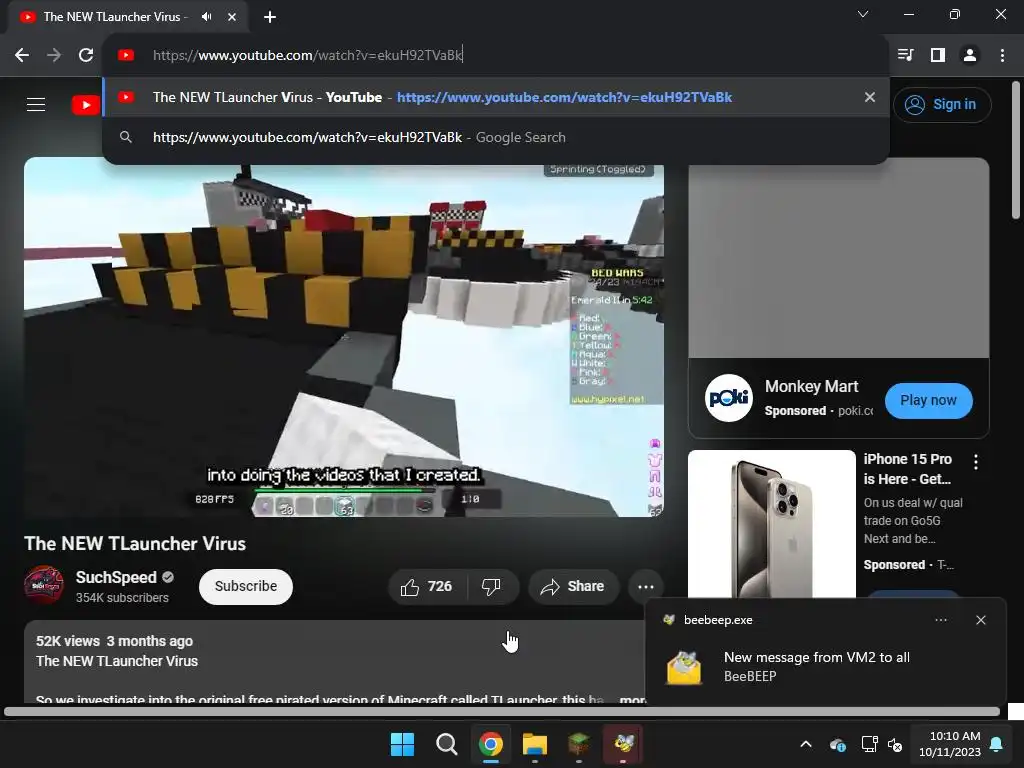Open the tab search chevron in title bar

tap(863, 14)
